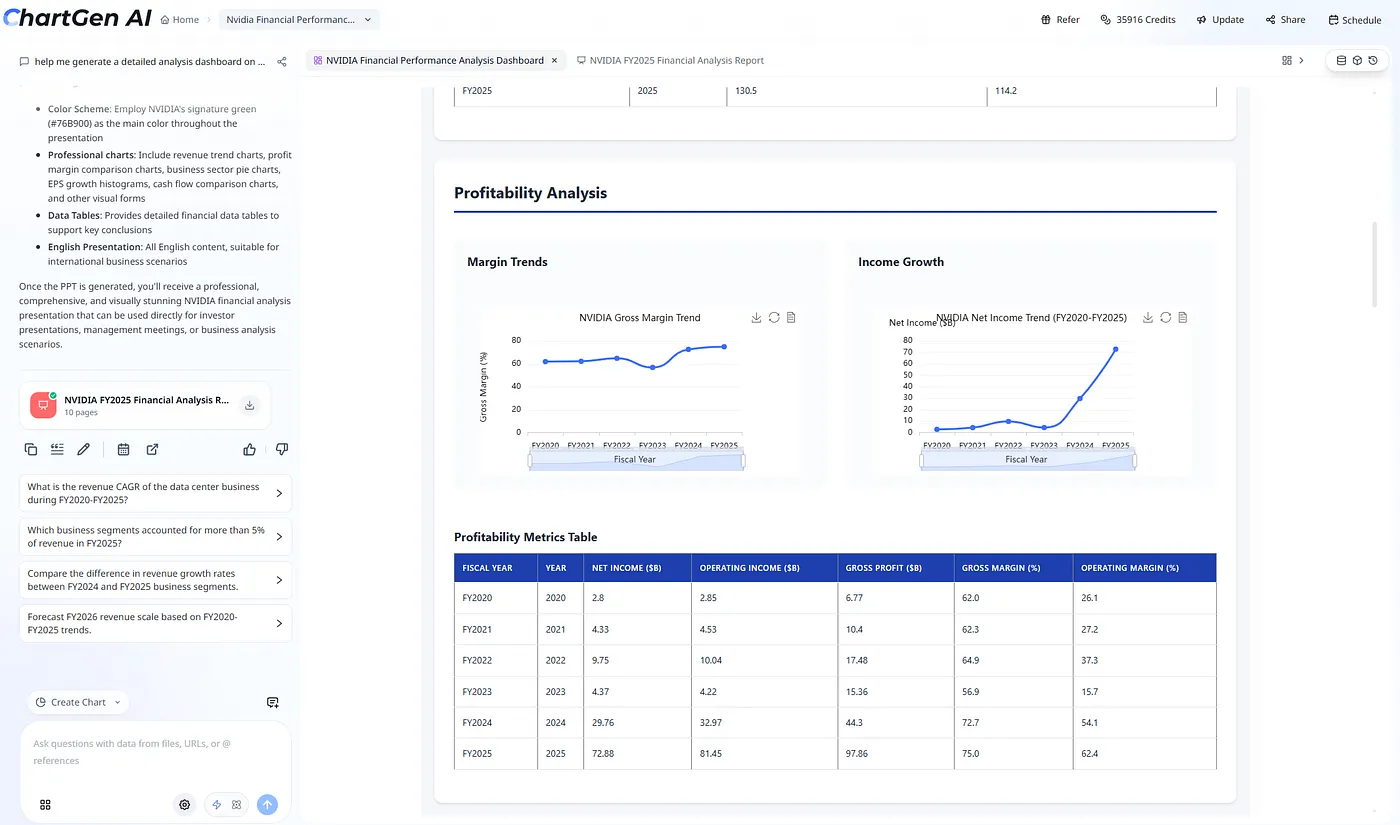1400x825 pixels.
Task: Close the NVIDIA Financial Performance Analysis Dashboard tab
Action: tap(555, 60)
